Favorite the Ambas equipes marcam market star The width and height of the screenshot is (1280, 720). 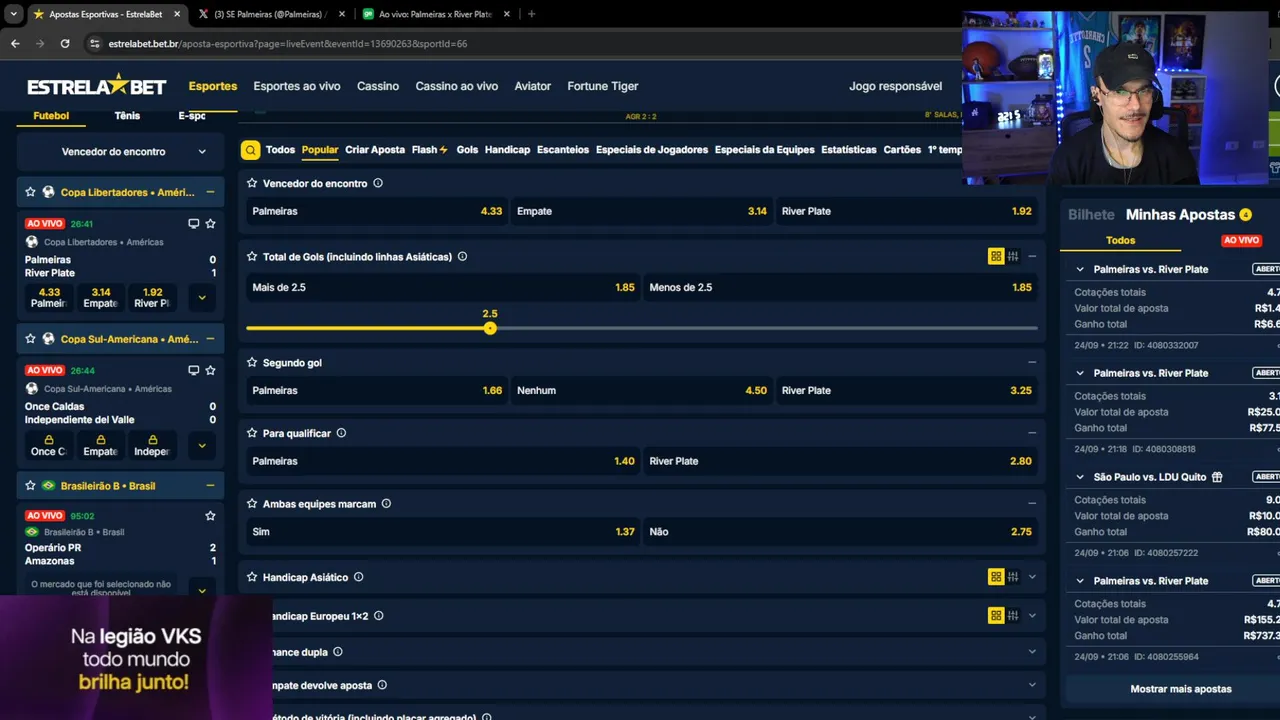coord(252,504)
